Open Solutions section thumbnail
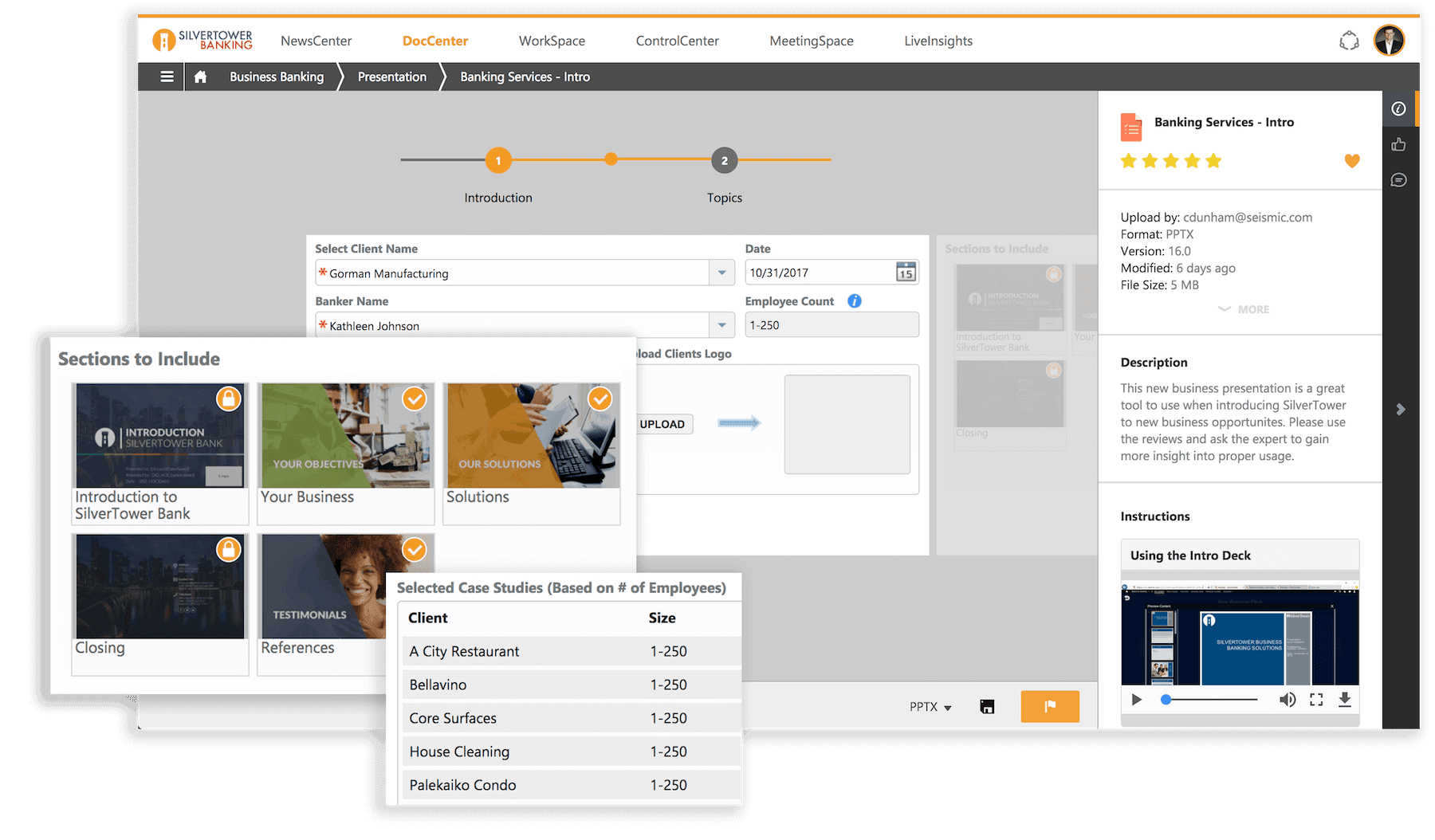1435x840 pixels. tap(533, 436)
